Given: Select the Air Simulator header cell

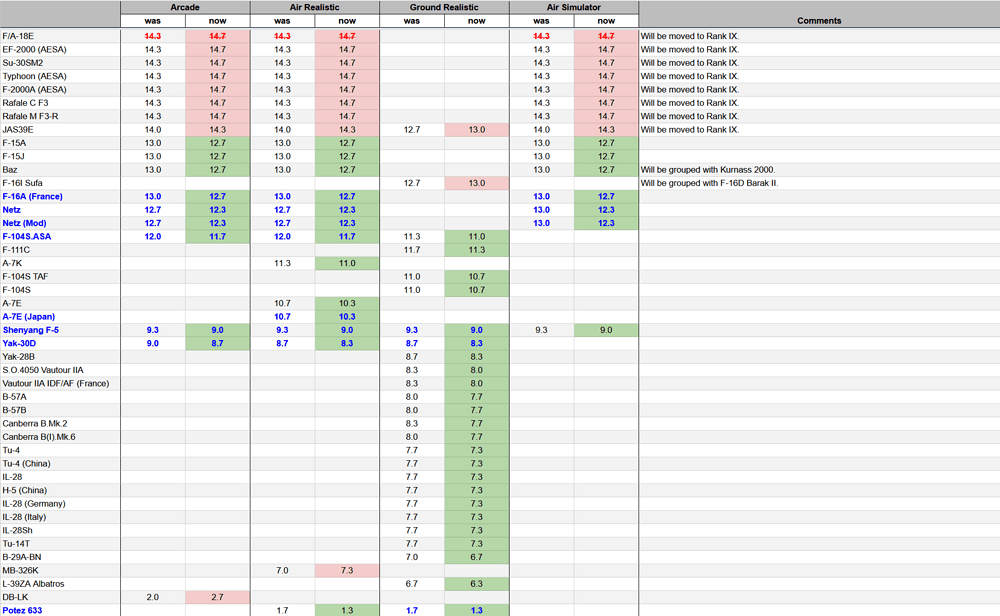Looking at the screenshot, I should point(573,7).
